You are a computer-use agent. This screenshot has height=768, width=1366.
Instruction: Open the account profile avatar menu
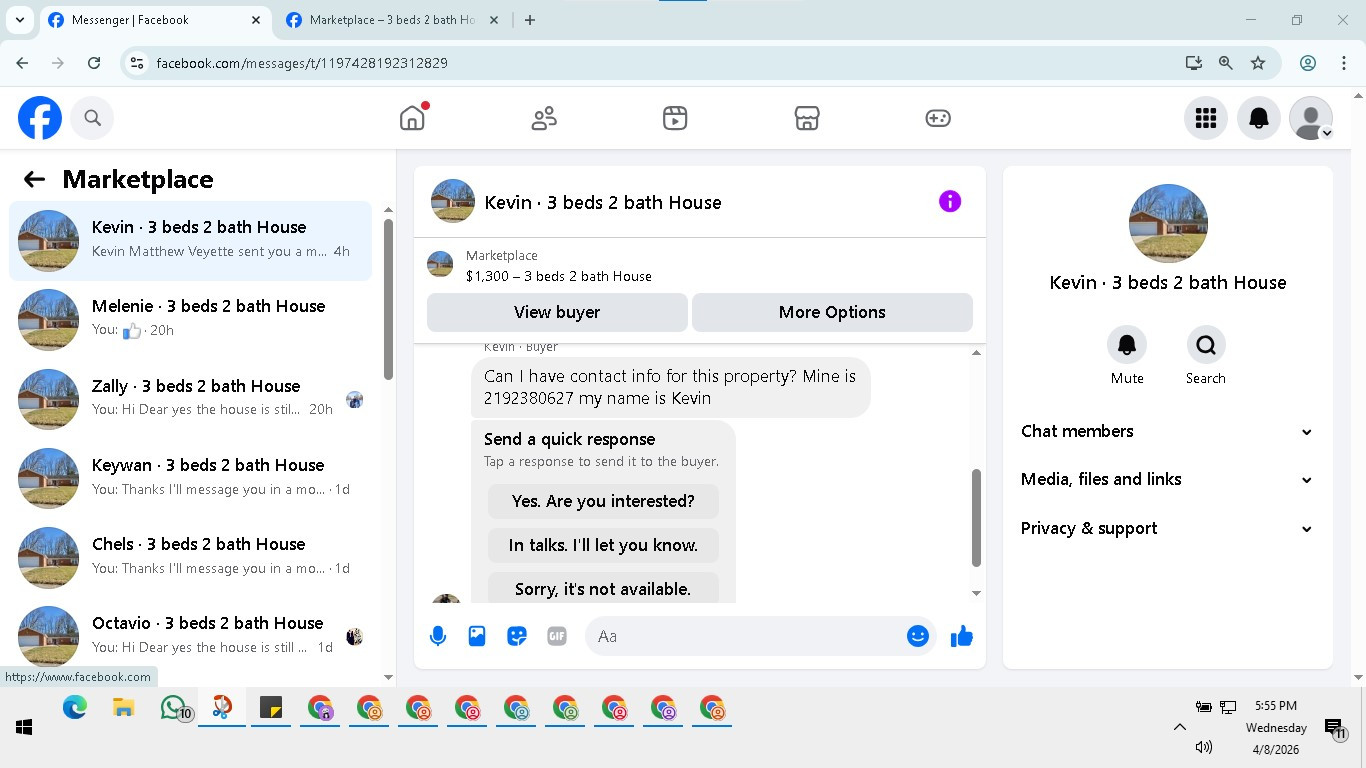pyautogui.click(x=1311, y=118)
